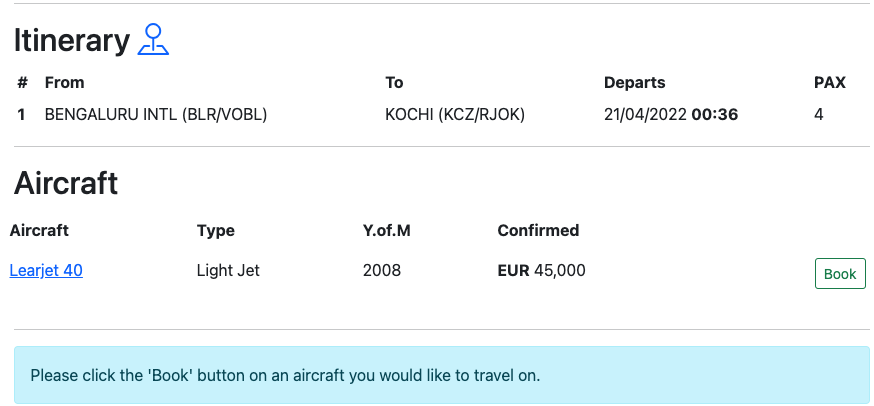Click the Departs column header

(634, 83)
